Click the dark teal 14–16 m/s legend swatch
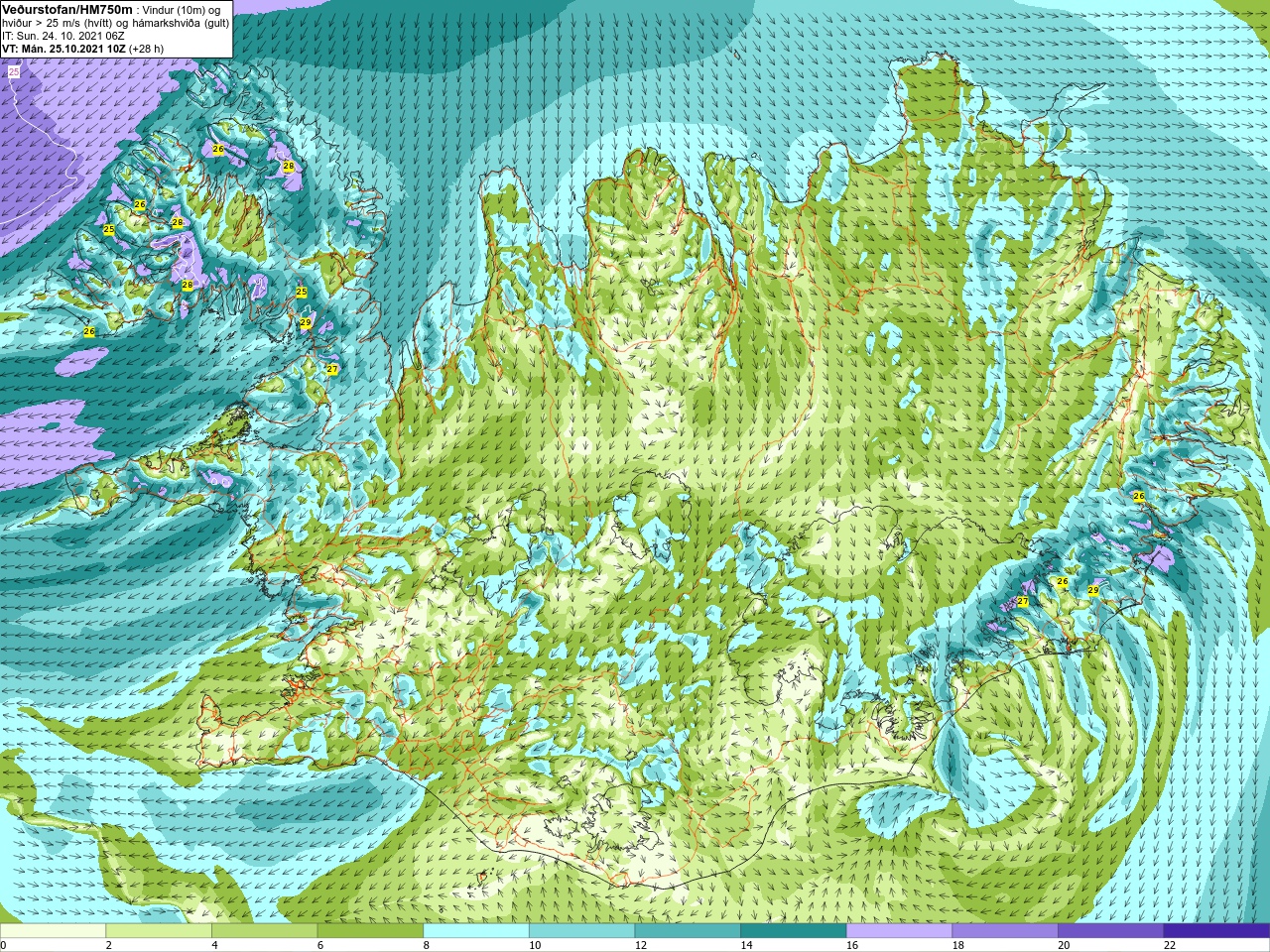The image size is (1270, 952). point(794,931)
